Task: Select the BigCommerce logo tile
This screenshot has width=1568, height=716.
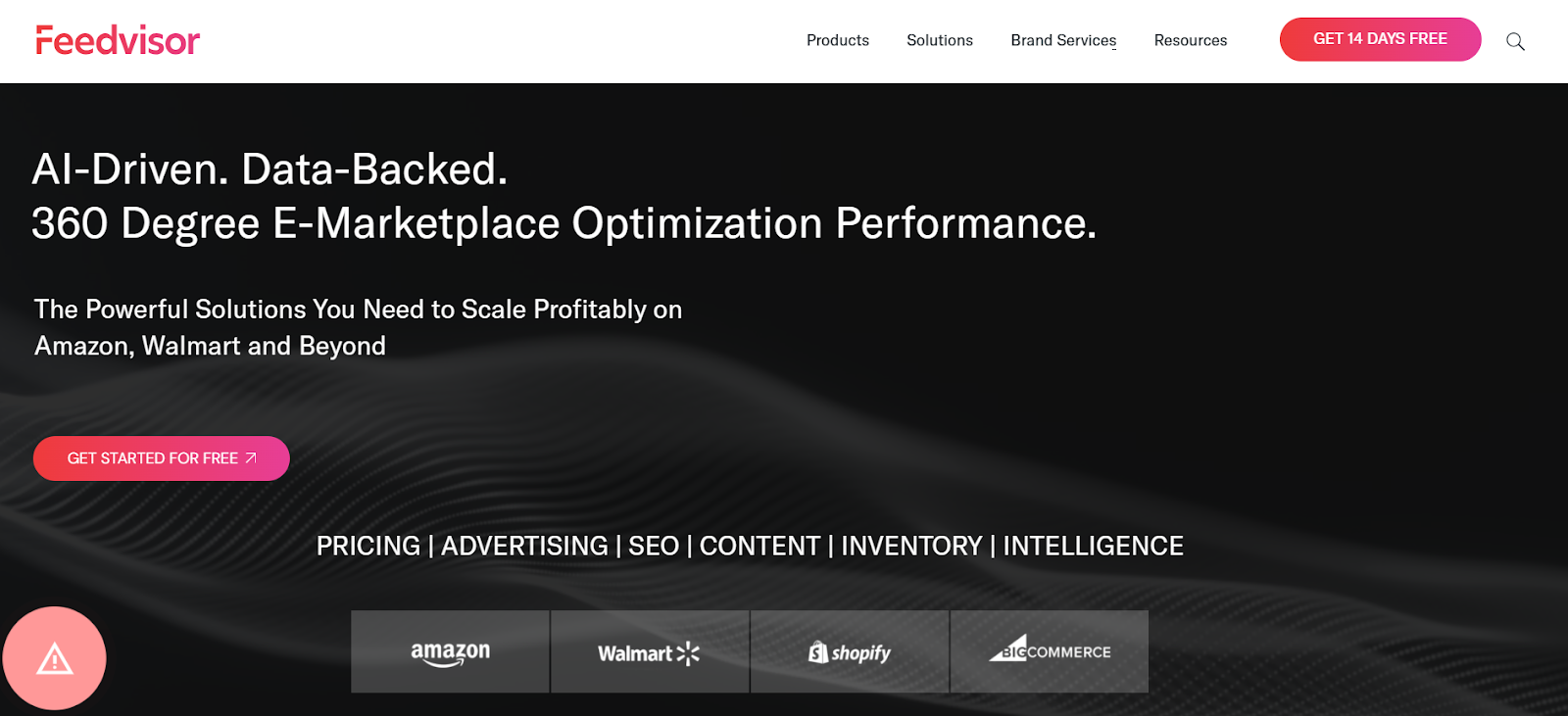Action: (x=1049, y=652)
